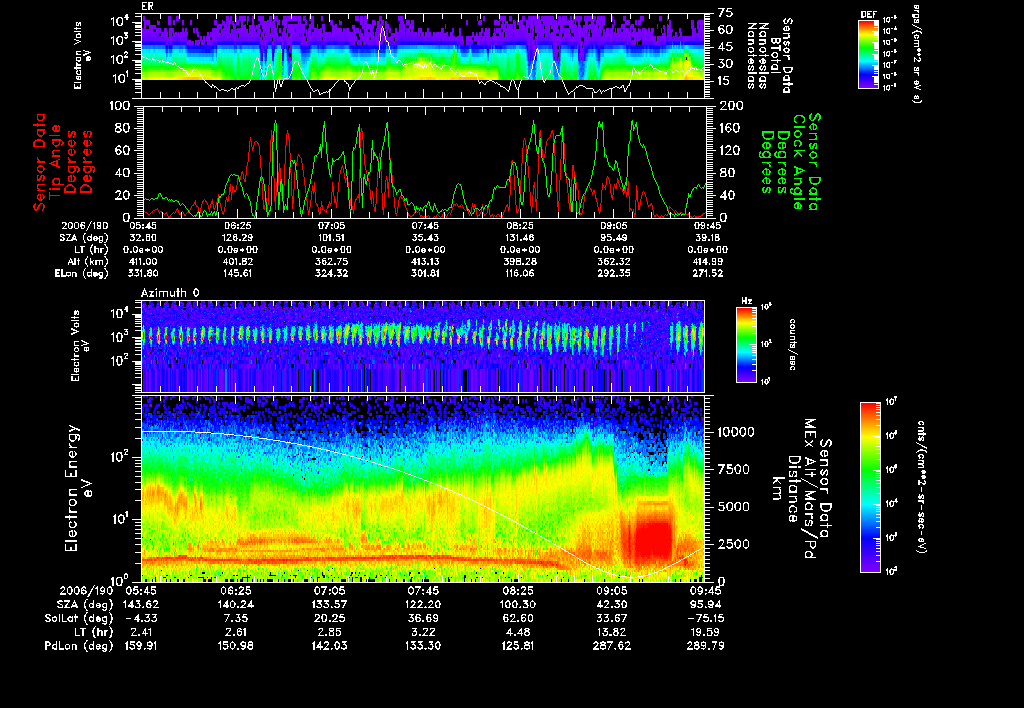Click the tip and clock angle line plot
Image resolution: width=1024 pixels, height=708 pixels.
[423, 161]
